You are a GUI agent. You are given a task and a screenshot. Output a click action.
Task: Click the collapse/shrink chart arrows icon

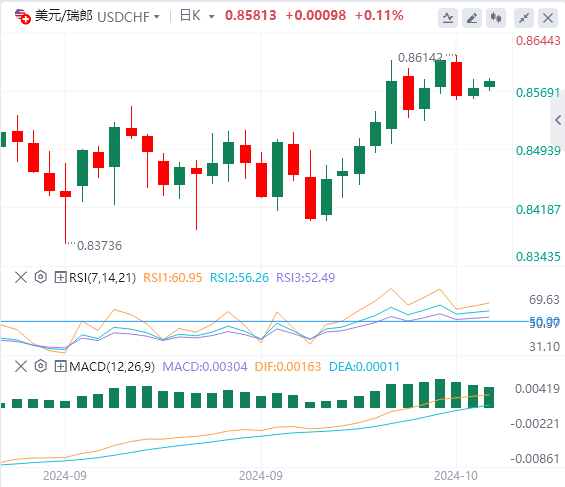click(524, 18)
